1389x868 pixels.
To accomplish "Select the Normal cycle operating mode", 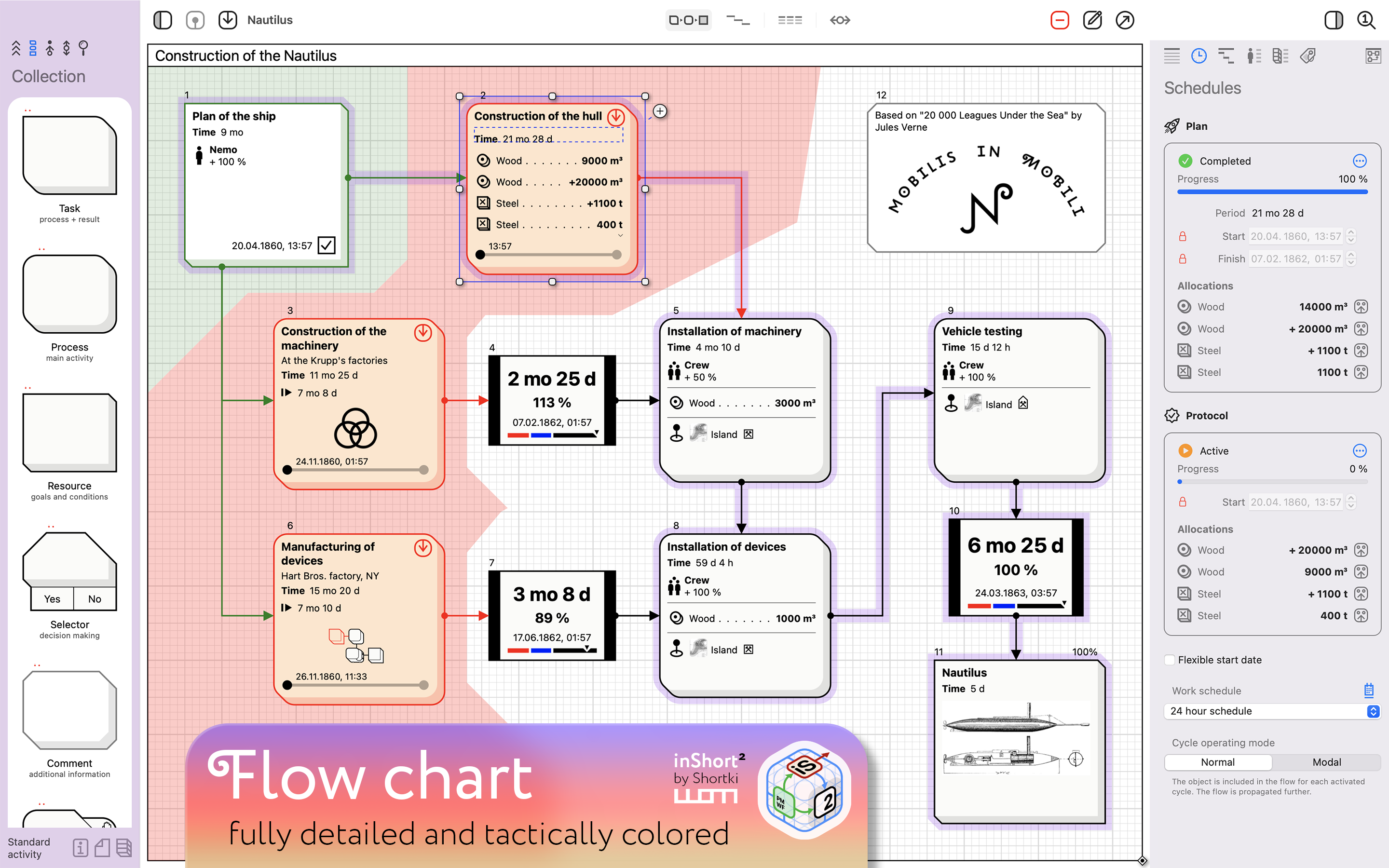I will point(1217,762).
